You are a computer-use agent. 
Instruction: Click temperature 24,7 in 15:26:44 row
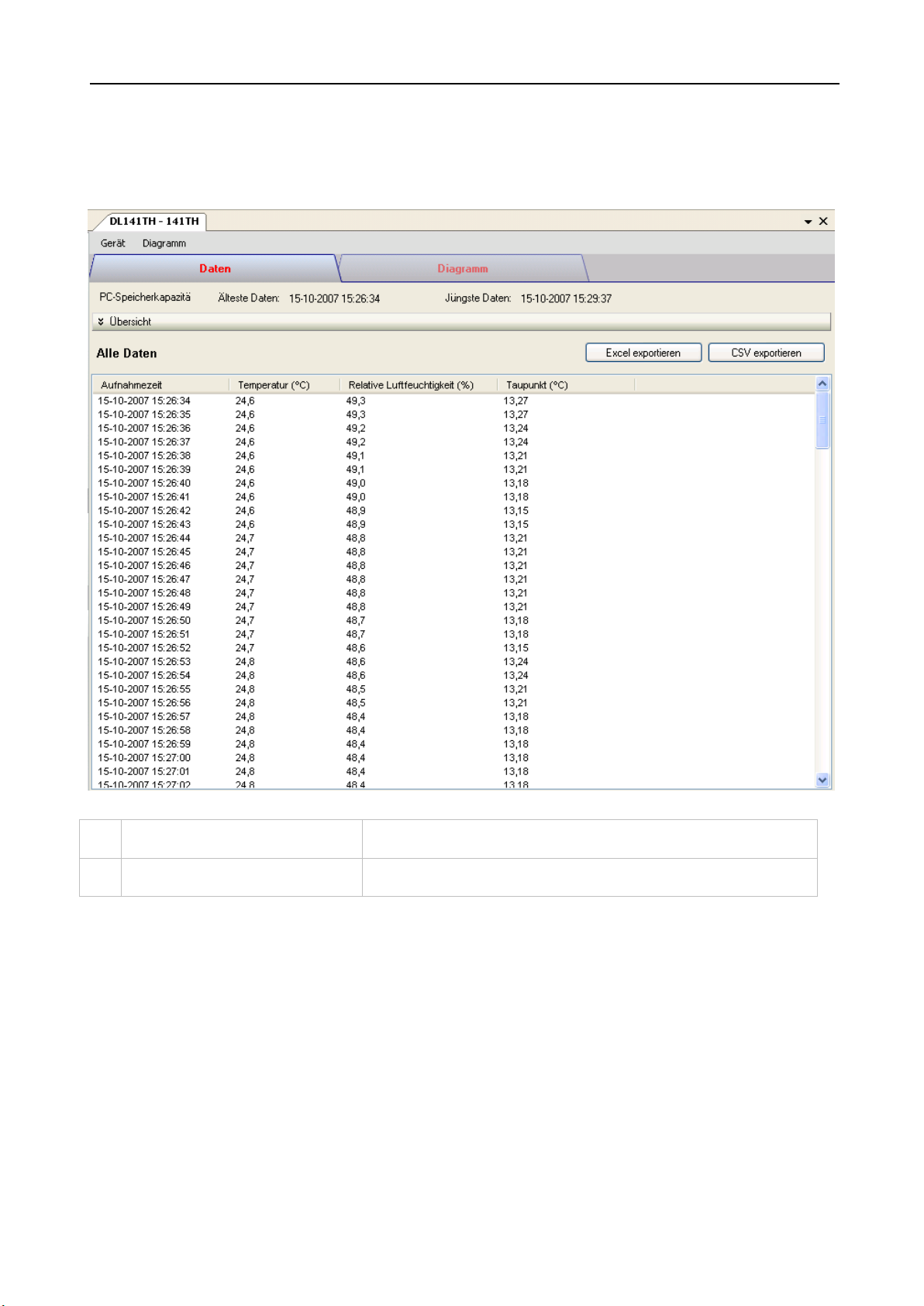click(245, 539)
